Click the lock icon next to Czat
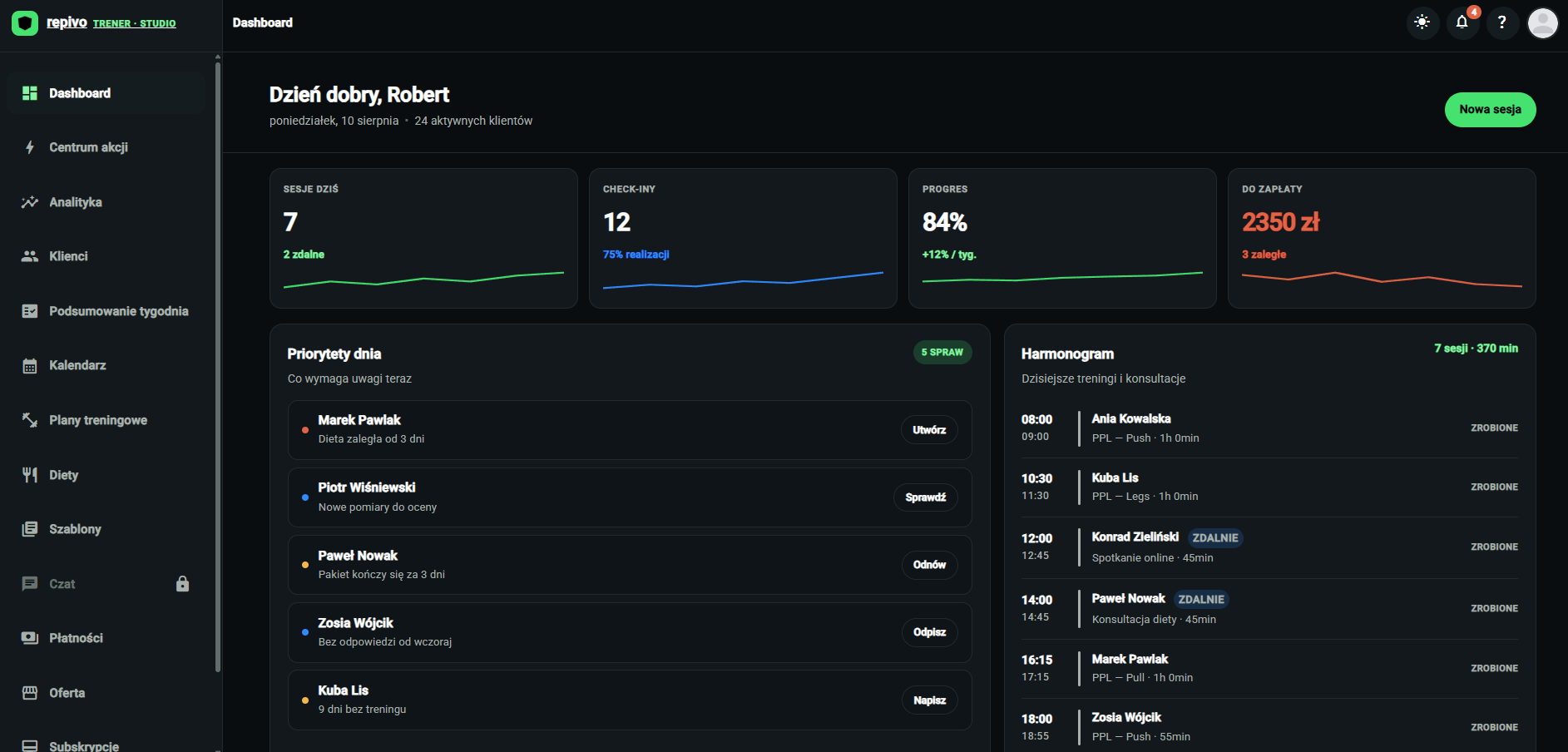The width and height of the screenshot is (1568, 752). click(183, 584)
